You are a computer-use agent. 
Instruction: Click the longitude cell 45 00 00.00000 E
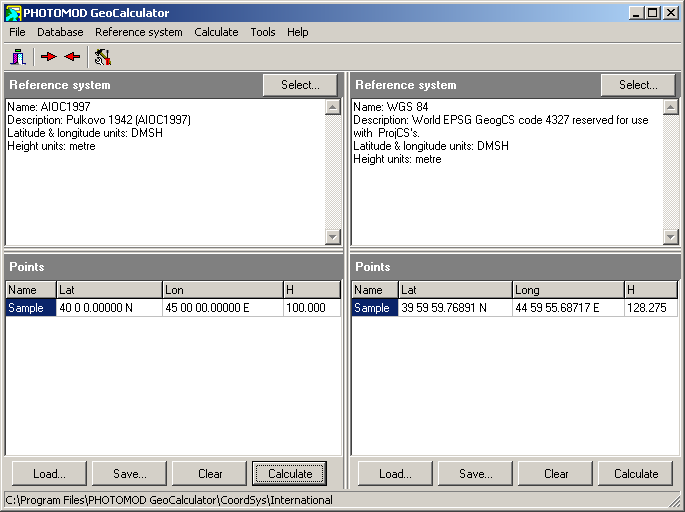click(223, 308)
